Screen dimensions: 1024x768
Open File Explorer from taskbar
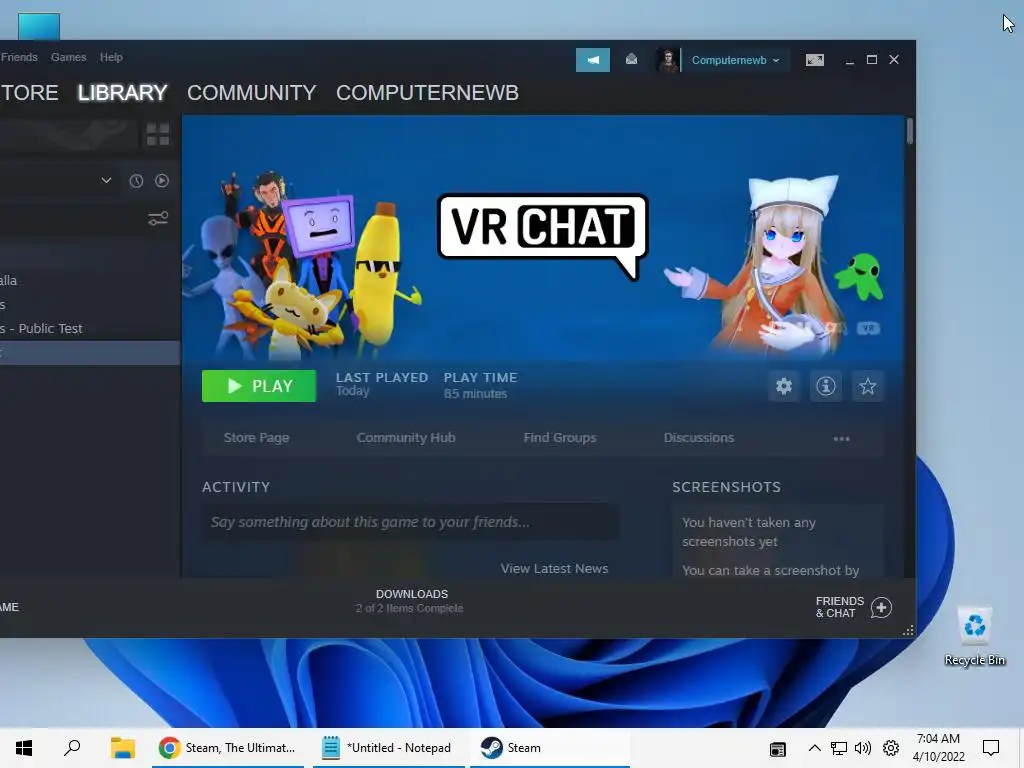click(x=122, y=748)
